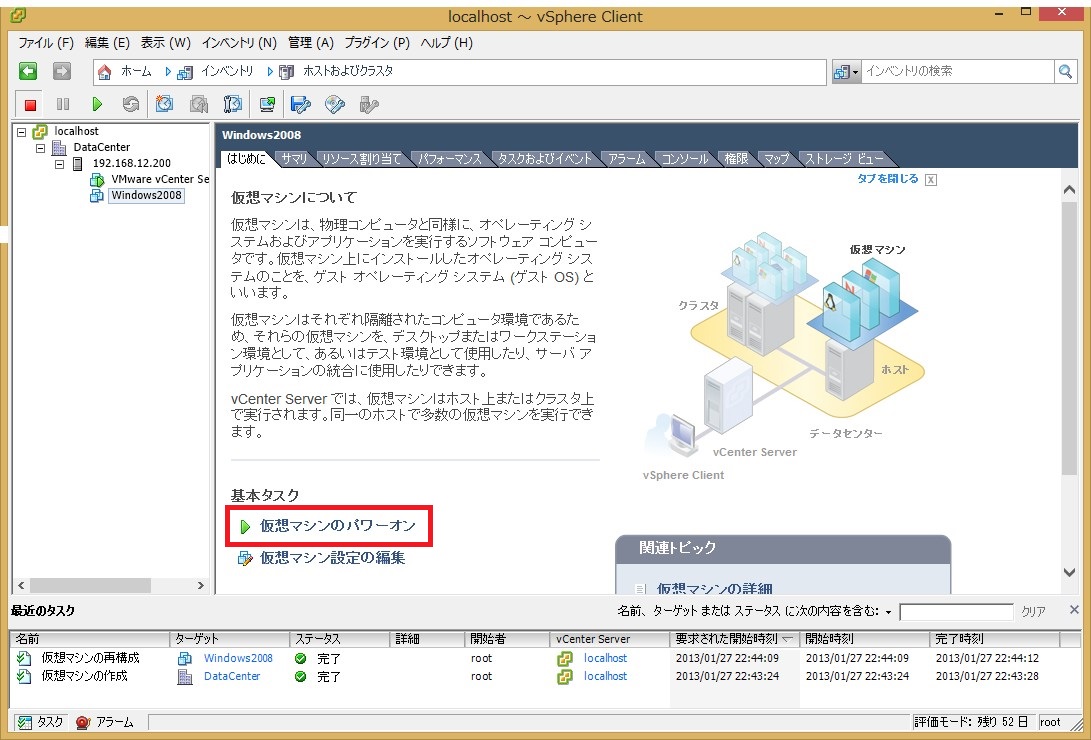Open the search scope dropdown arrow
Image resolution: width=1091 pixels, height=740 pixels.
point(856,72)
